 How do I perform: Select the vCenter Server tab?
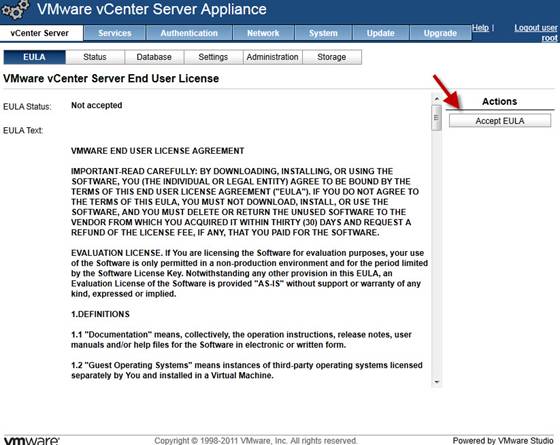tap(40, 33)
